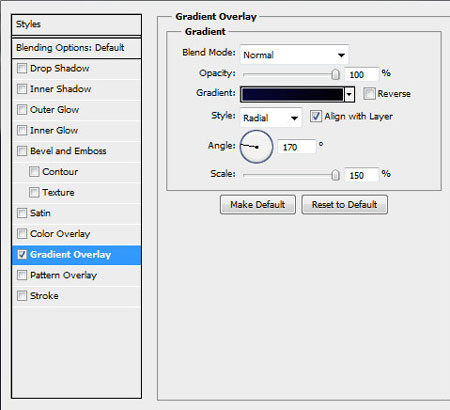Select the Pattern Overlay label row
This screenshot has height=410, width=450.
tap(63, 275)
